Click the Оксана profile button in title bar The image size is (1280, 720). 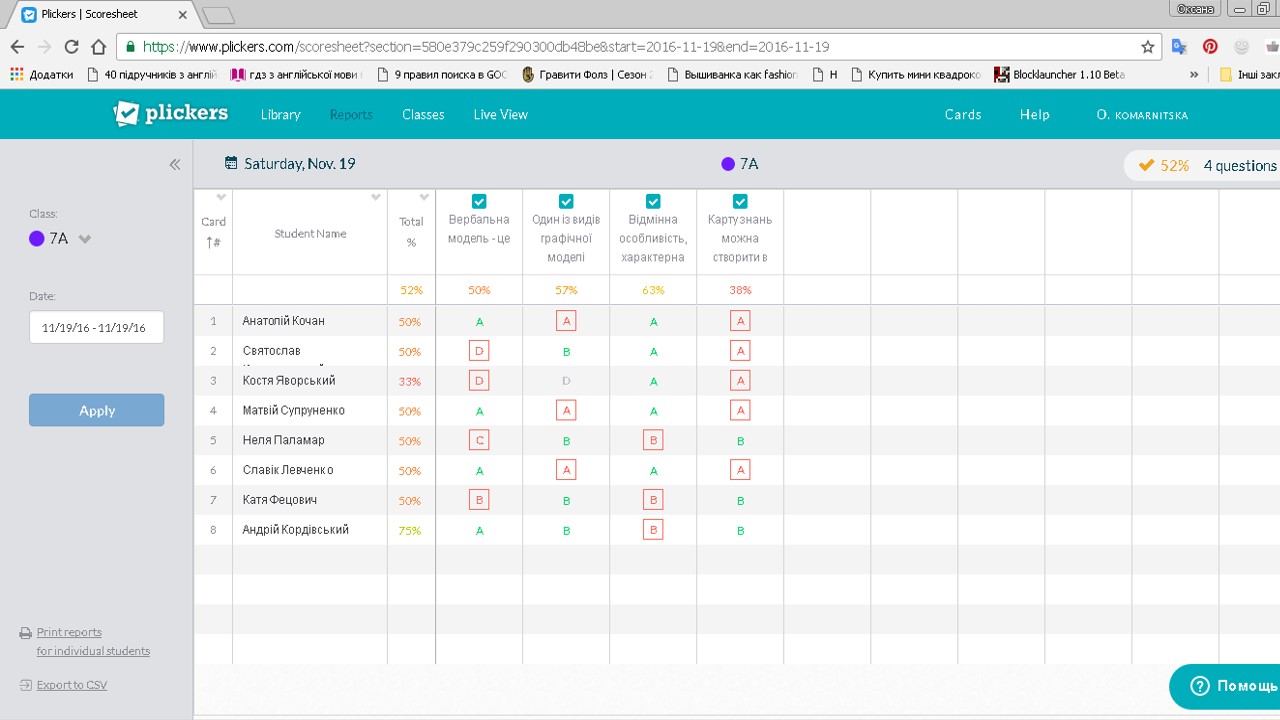click(1196, 9)
